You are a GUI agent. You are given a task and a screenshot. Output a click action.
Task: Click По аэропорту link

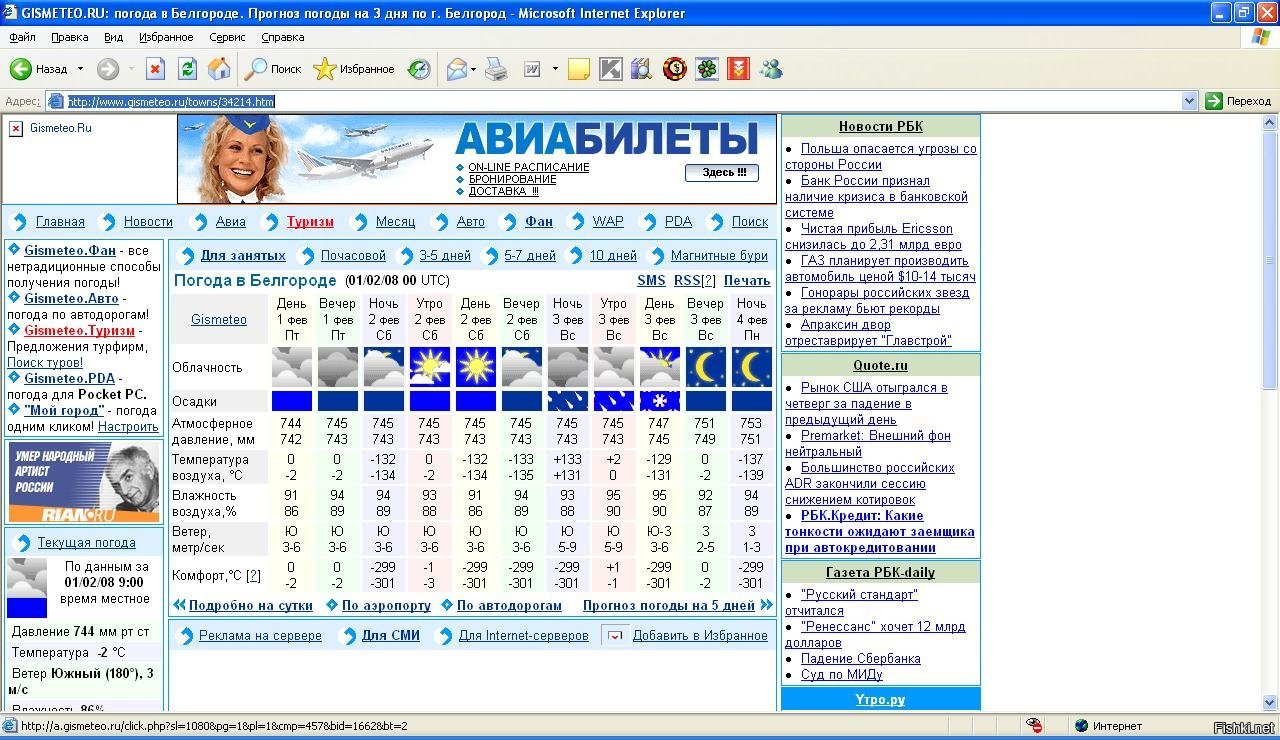386,606
